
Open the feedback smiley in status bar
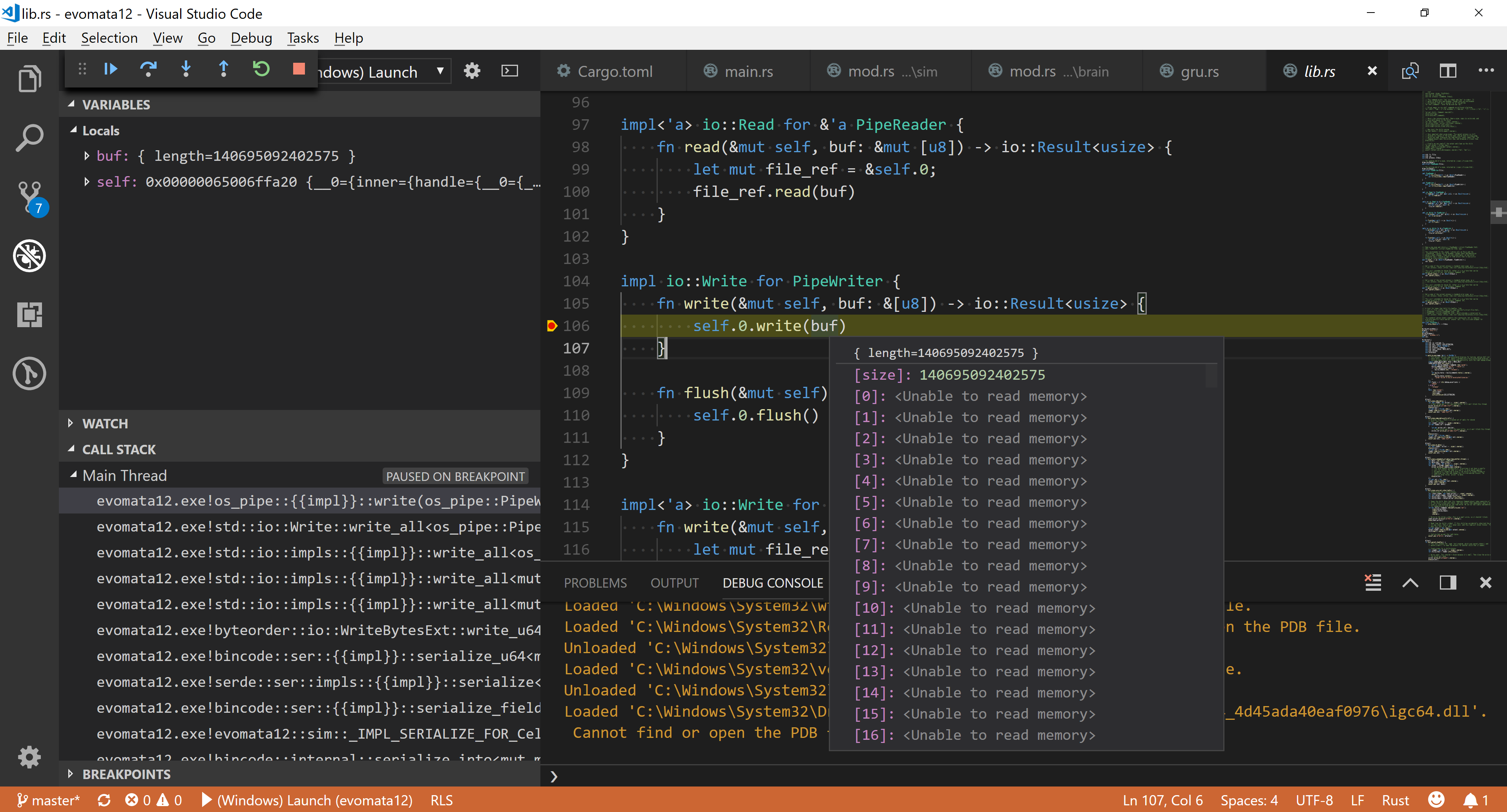[x=1436, y=800]
